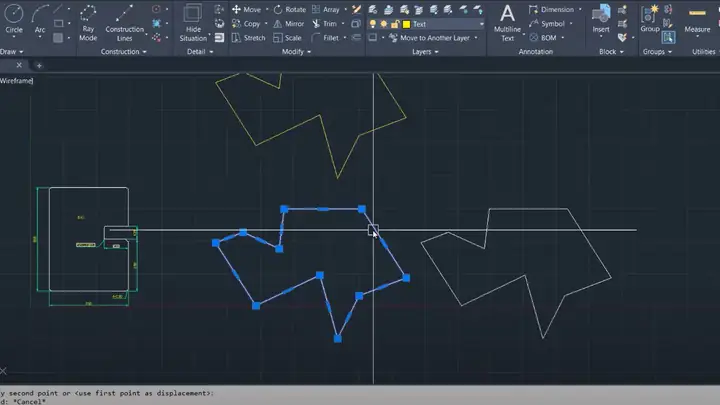Pick the Line tool in Draw panel

point(58,9)
